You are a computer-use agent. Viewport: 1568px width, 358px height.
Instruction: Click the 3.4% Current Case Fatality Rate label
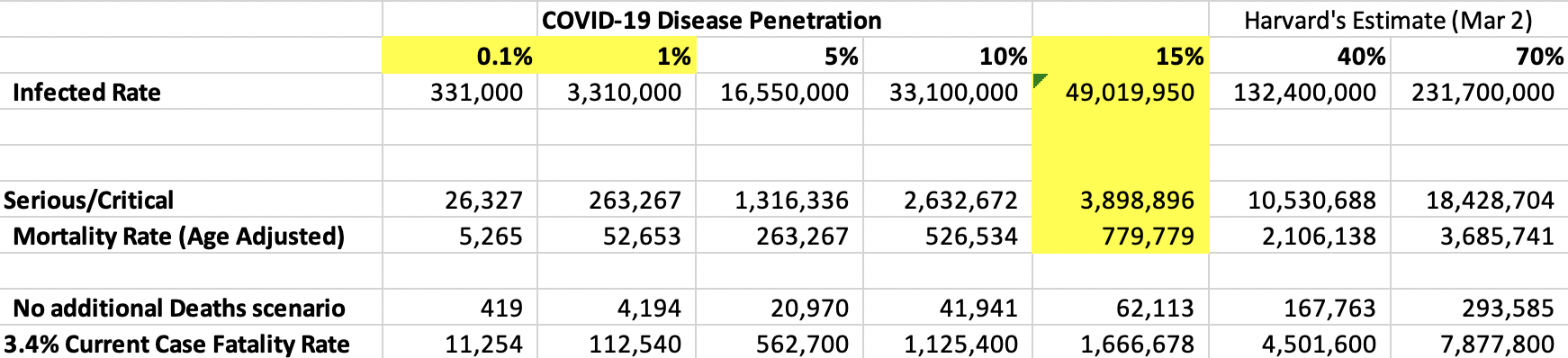click(176, 344)
